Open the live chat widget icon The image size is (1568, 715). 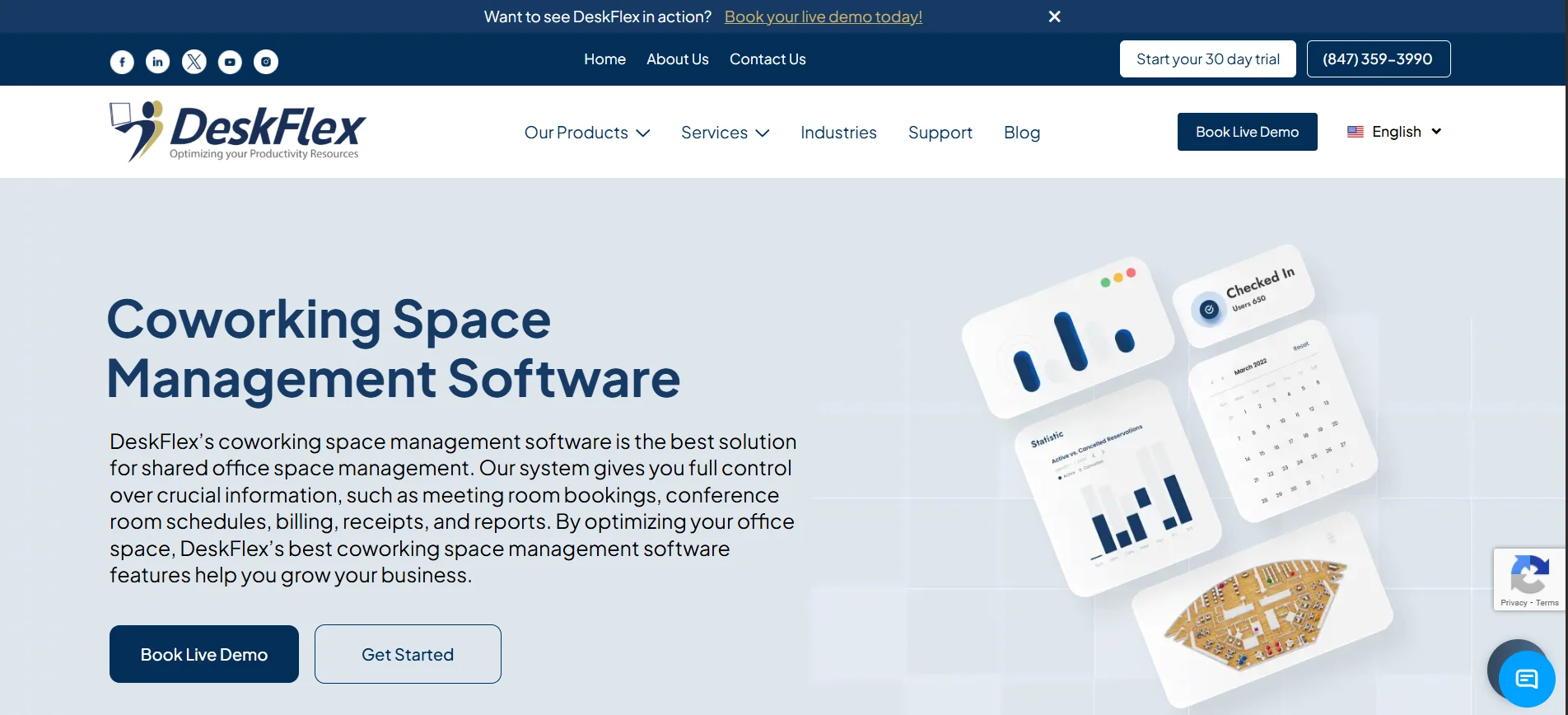(1527, 679)
